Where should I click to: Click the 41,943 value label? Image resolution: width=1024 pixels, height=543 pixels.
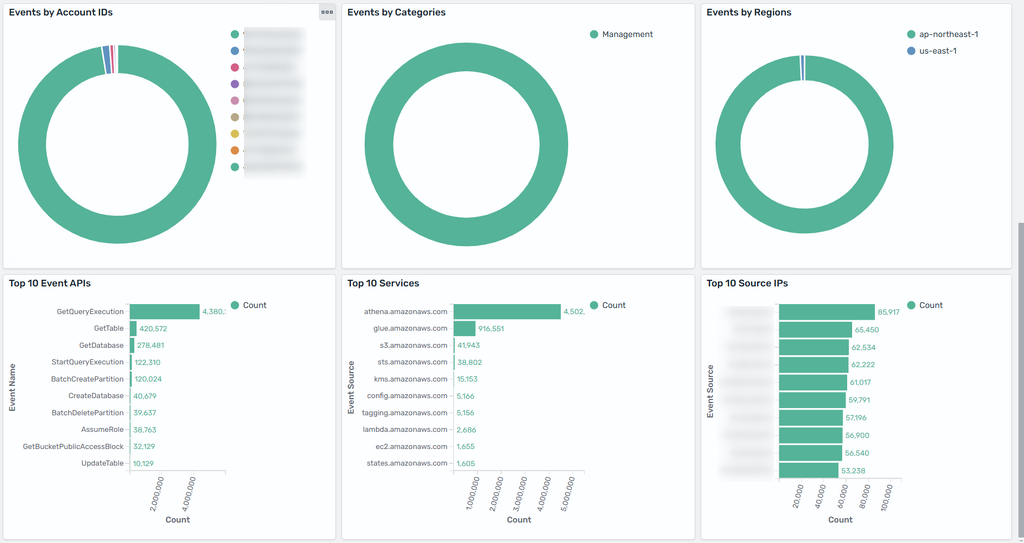[469, 346]
